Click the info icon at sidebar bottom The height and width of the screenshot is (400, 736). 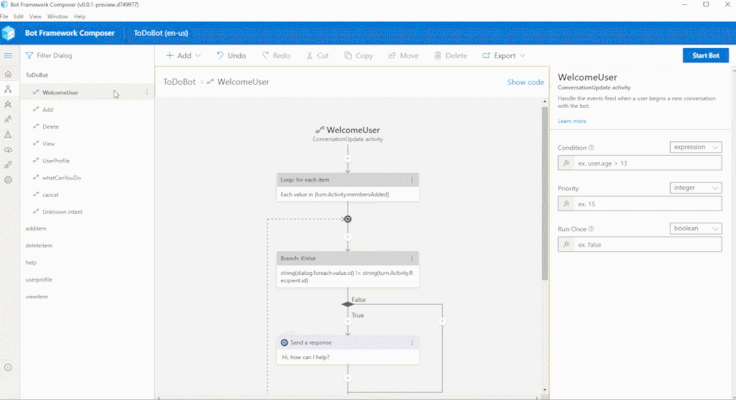tap(8, 368)
